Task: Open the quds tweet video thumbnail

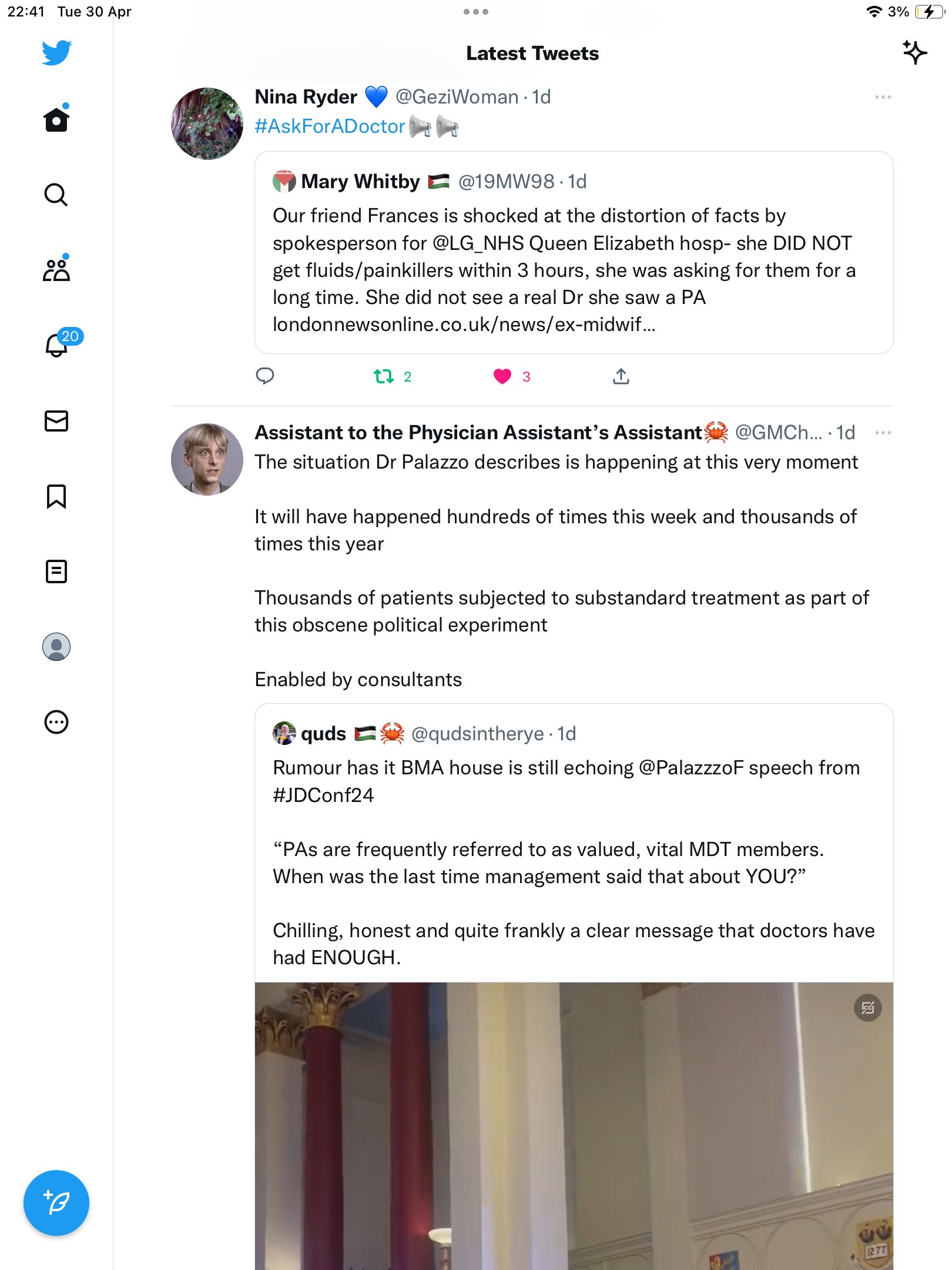Action: [574, 1126]
